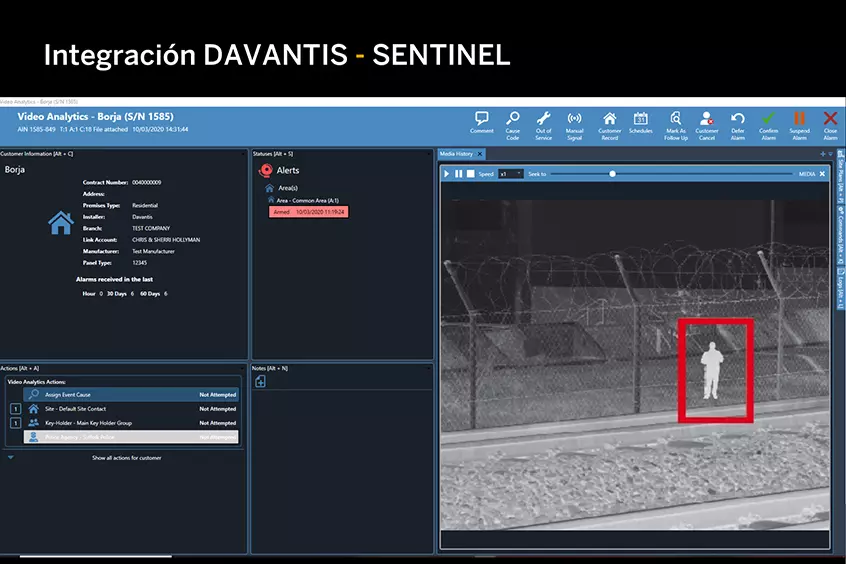Select Key-Holder - Main Key Holder Group action
Image resolution: width=846 pixels, height=564 pixels.
pos(131,423)
